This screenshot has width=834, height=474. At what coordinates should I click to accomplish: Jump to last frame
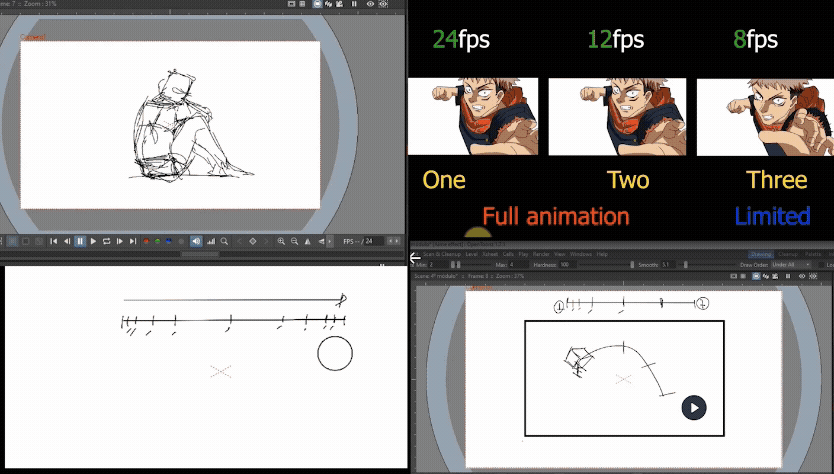133,241
